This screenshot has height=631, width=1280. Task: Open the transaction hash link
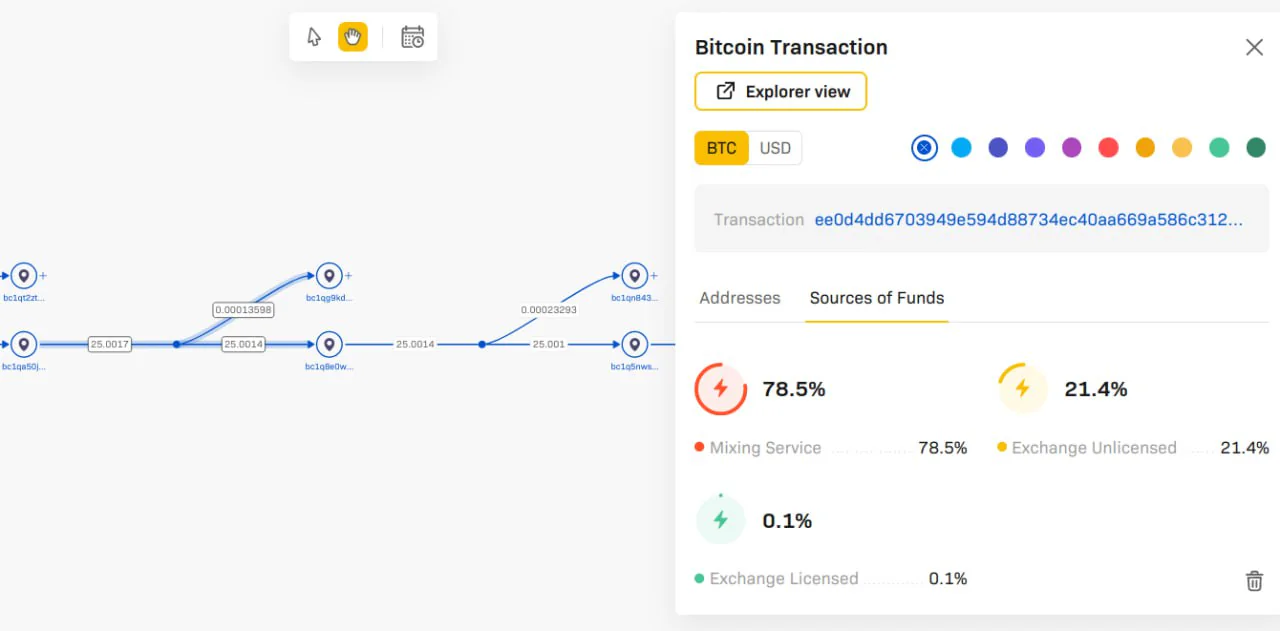click(x=1029, y=219)
